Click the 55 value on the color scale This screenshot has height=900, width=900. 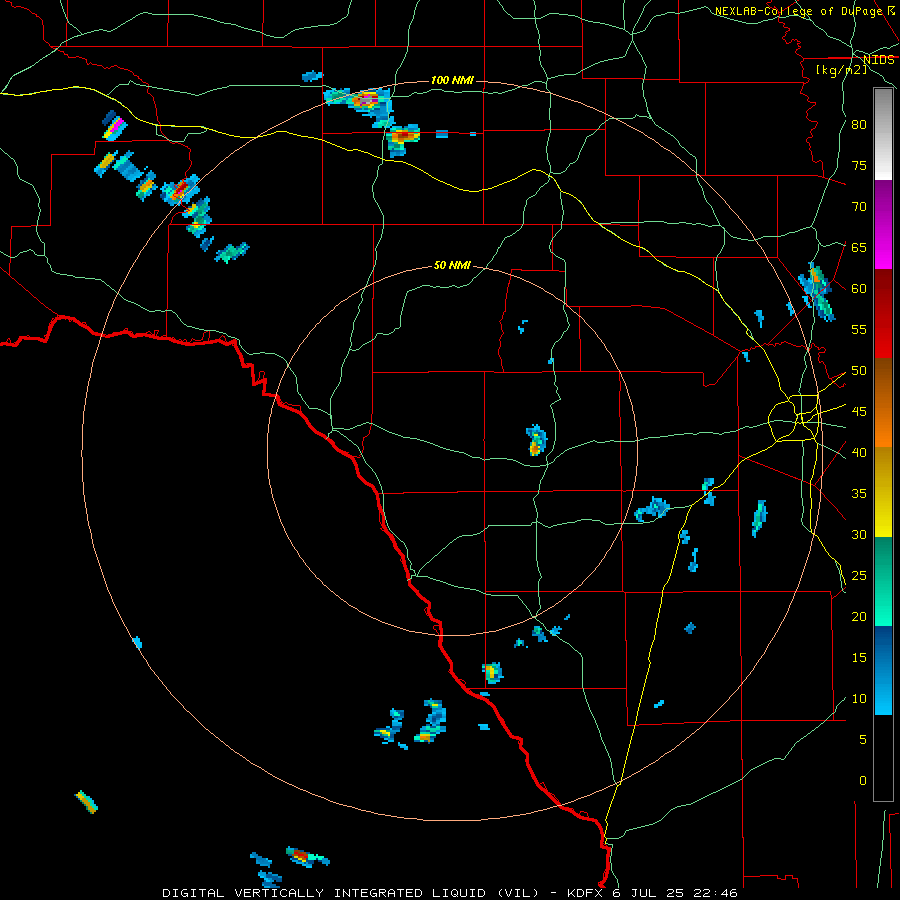coord(859,329)
